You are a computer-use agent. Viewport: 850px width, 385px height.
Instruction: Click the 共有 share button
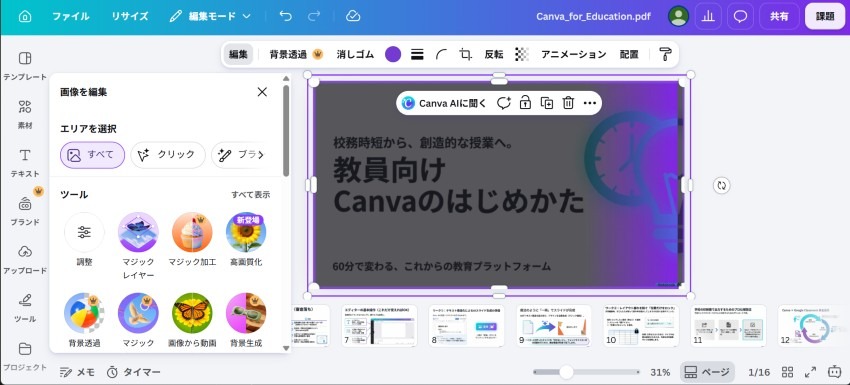(x=779, y=16)
